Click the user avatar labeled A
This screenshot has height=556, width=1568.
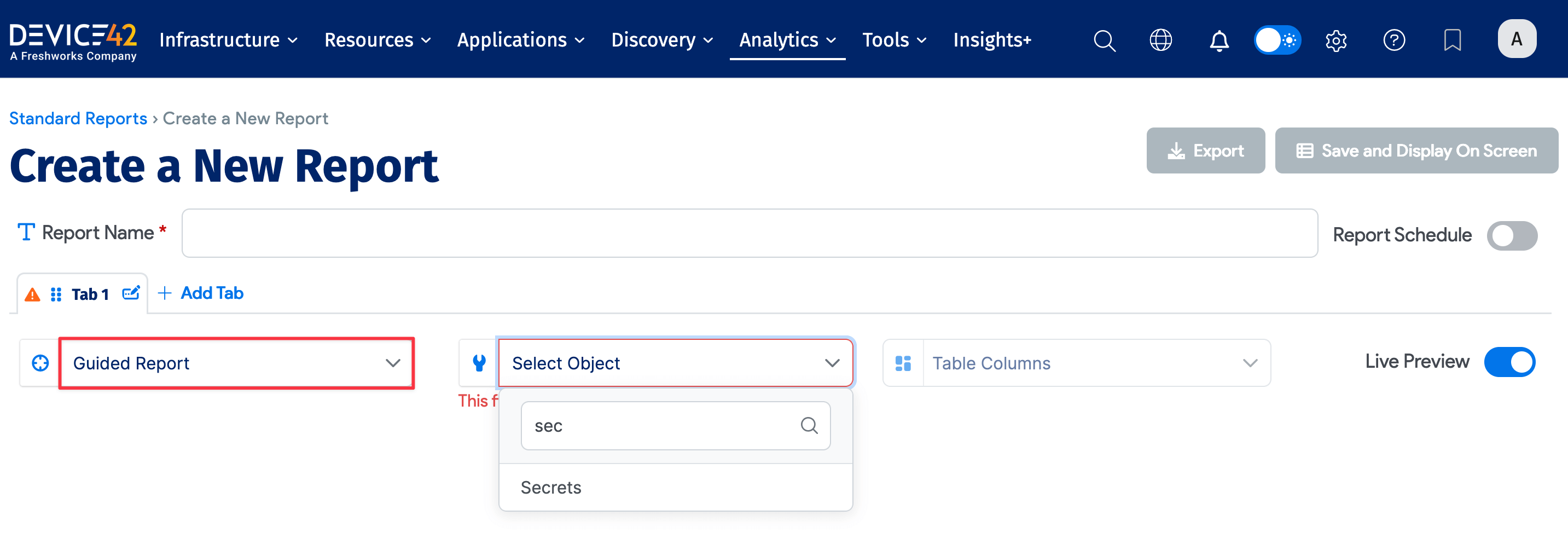[1516, 39]
